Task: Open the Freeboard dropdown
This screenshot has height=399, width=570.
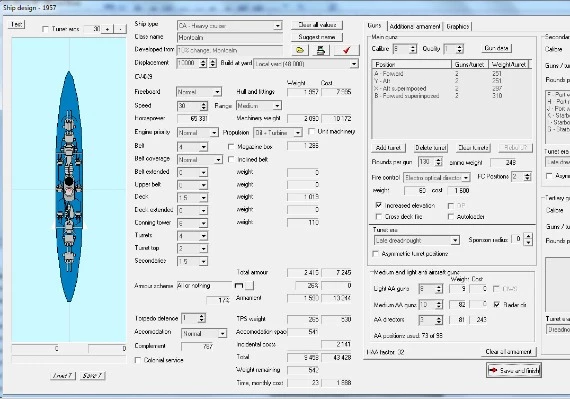Action: click(217, 92)
